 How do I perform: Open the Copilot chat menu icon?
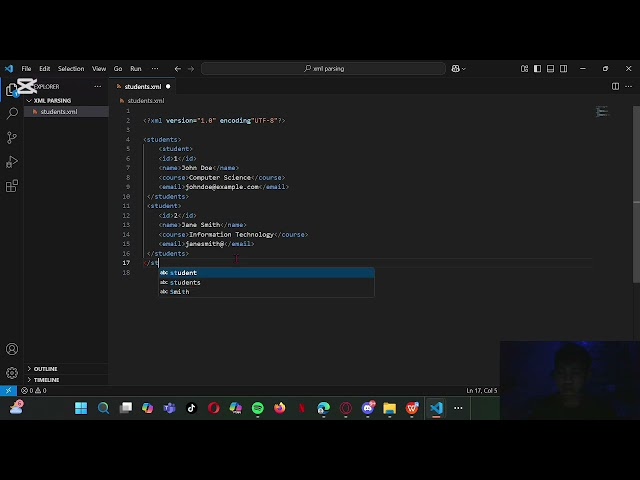[458, 69]
